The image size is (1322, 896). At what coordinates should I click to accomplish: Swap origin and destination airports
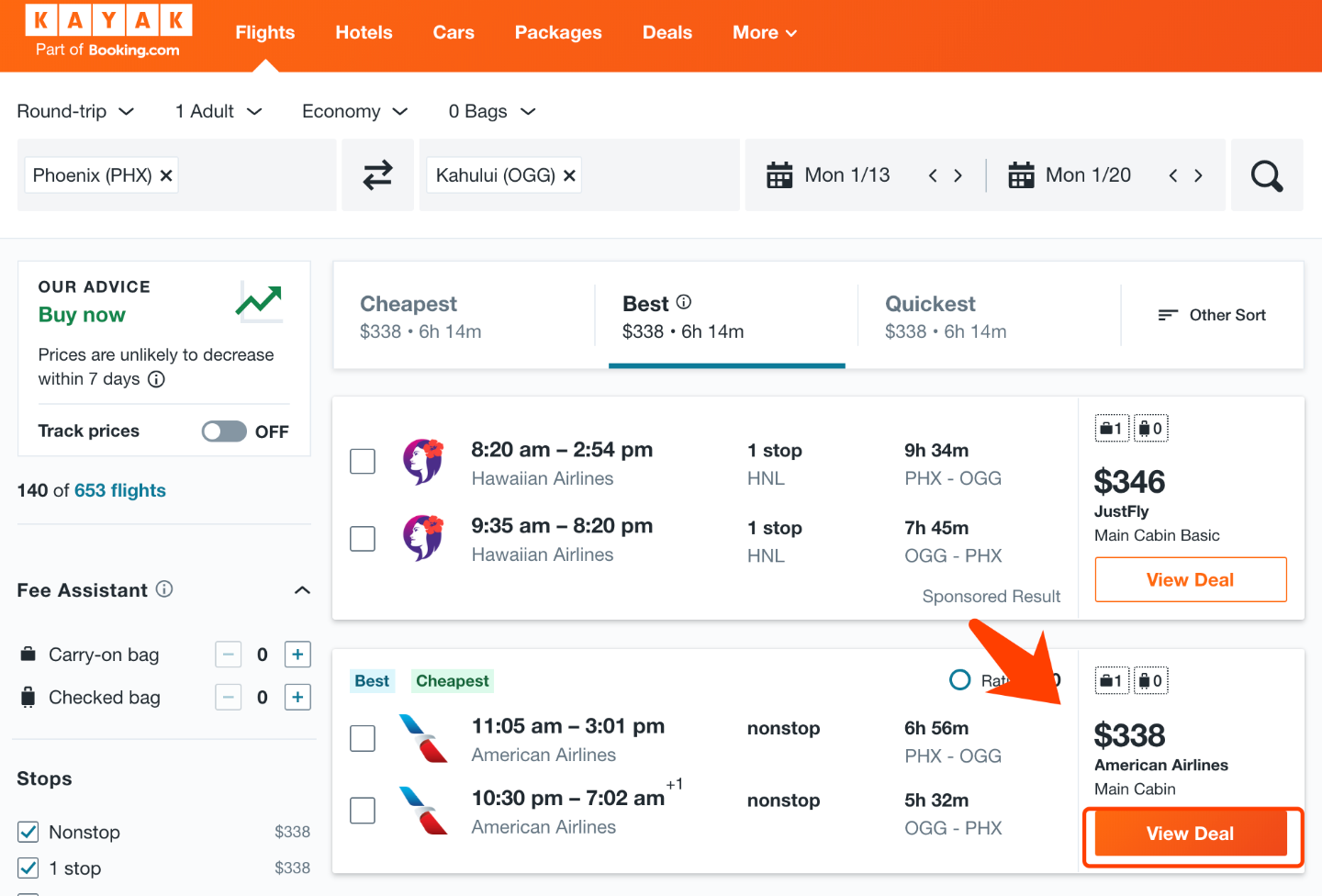(x=377, y=175)
